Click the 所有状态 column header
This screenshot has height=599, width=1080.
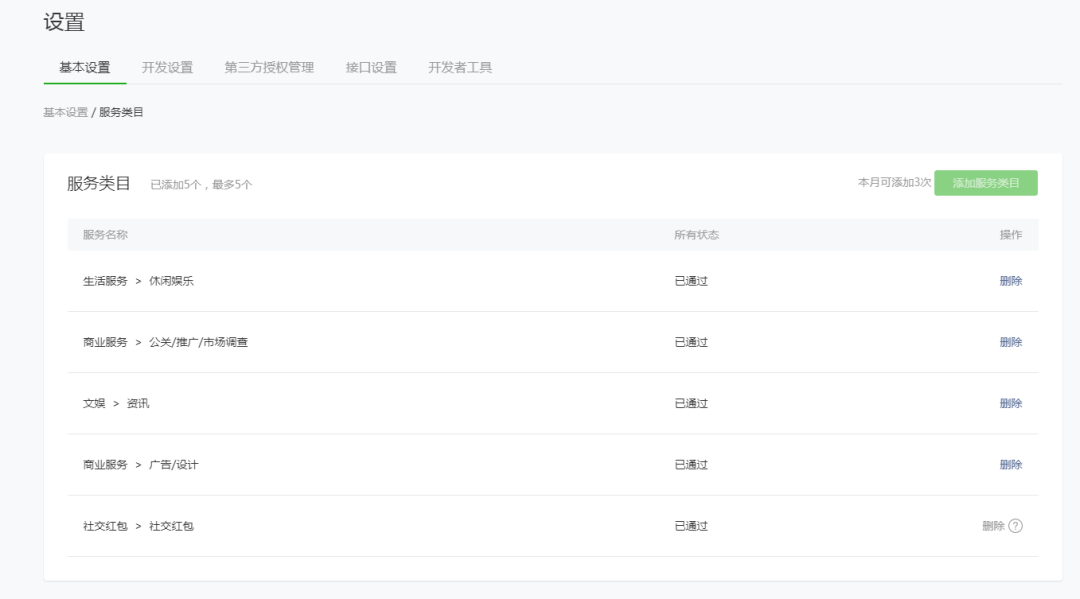coord(696,235)
